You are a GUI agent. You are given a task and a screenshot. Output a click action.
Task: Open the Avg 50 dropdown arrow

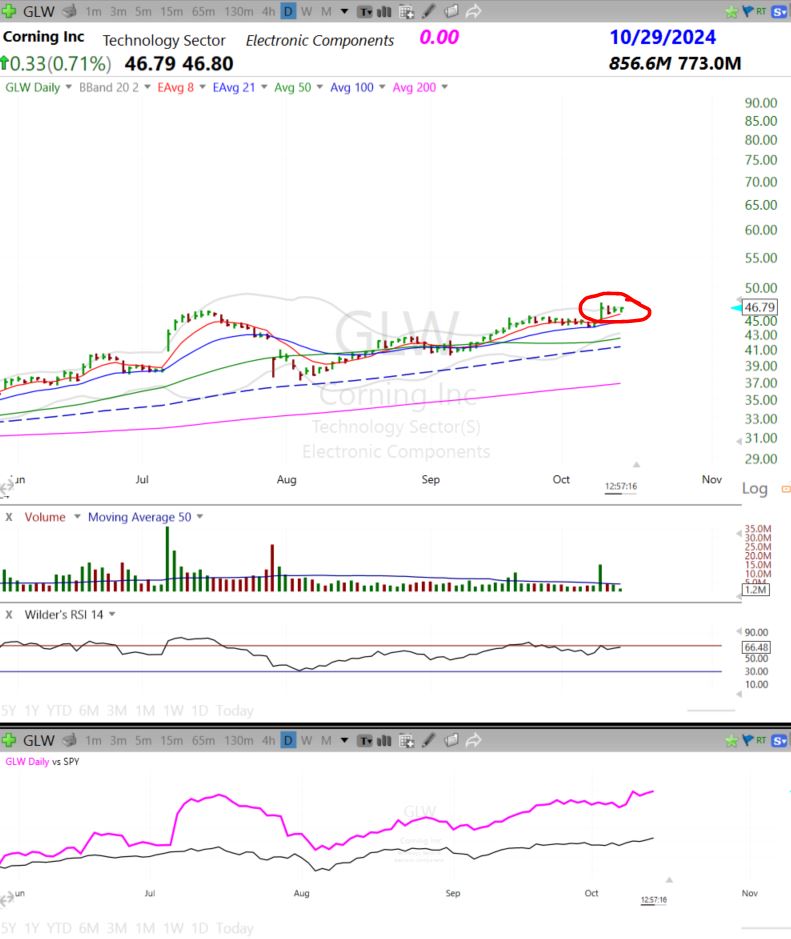coord(320,87)
